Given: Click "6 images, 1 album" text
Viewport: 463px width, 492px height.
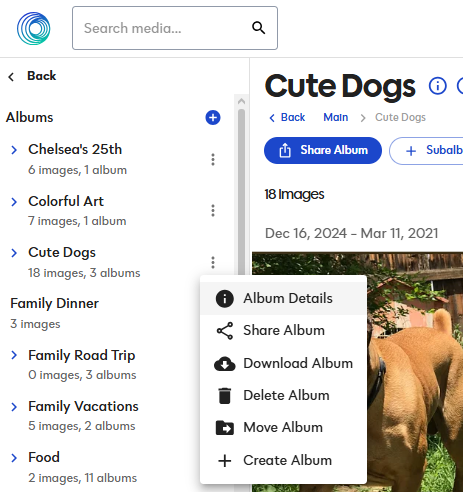Looking at the screenshot, I should pyautogui.click(x=78, y=170).
